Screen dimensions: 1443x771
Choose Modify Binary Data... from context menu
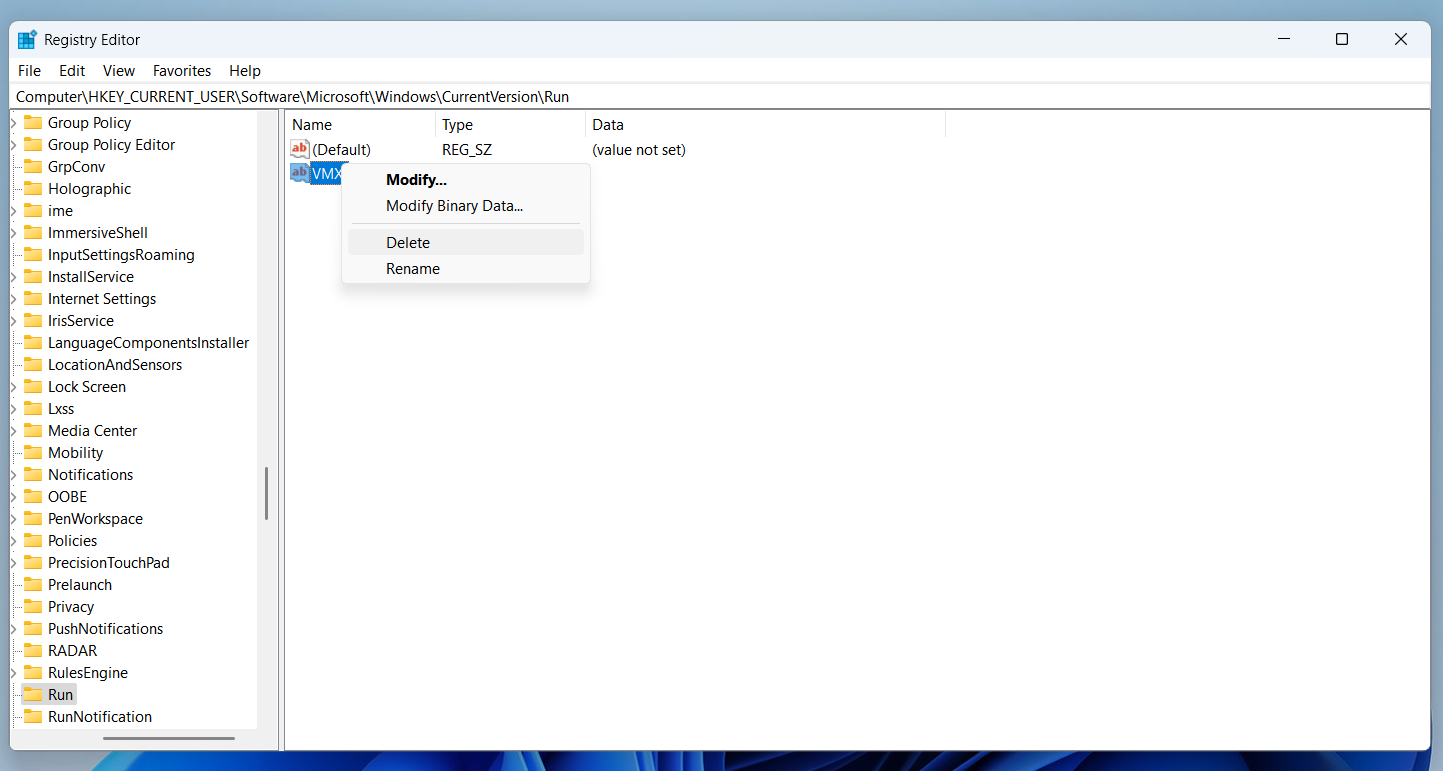(x=466, y=206)
